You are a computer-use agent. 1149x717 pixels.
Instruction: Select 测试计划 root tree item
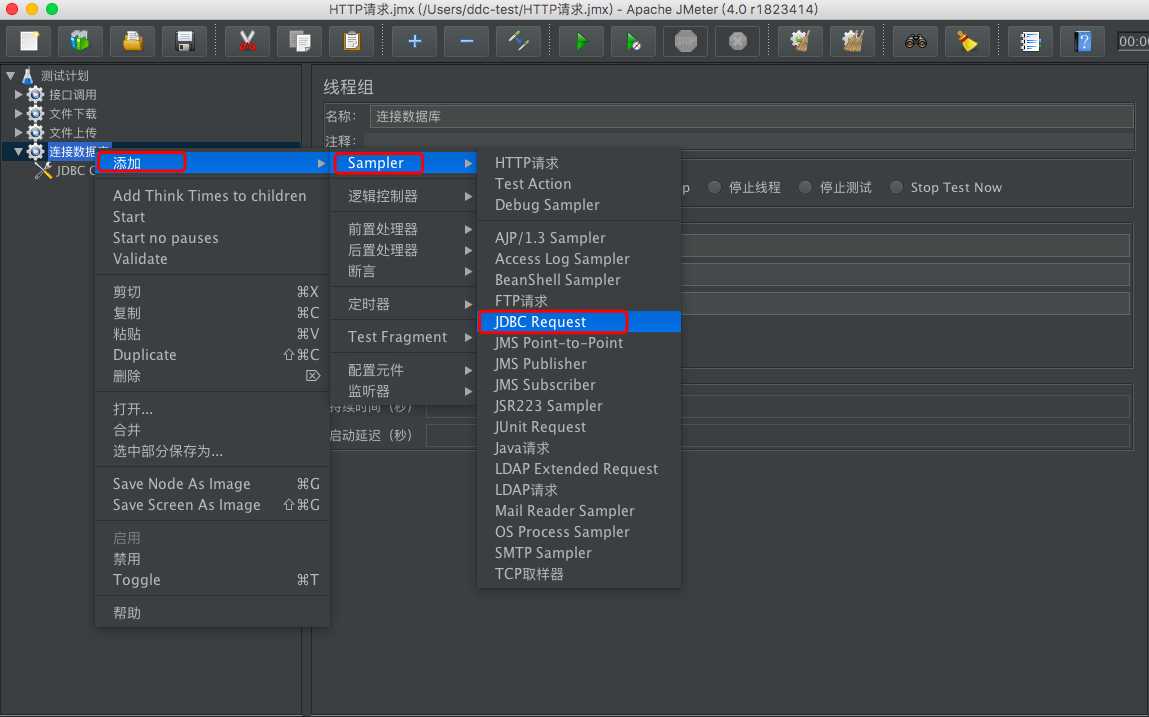pos(64,76)
